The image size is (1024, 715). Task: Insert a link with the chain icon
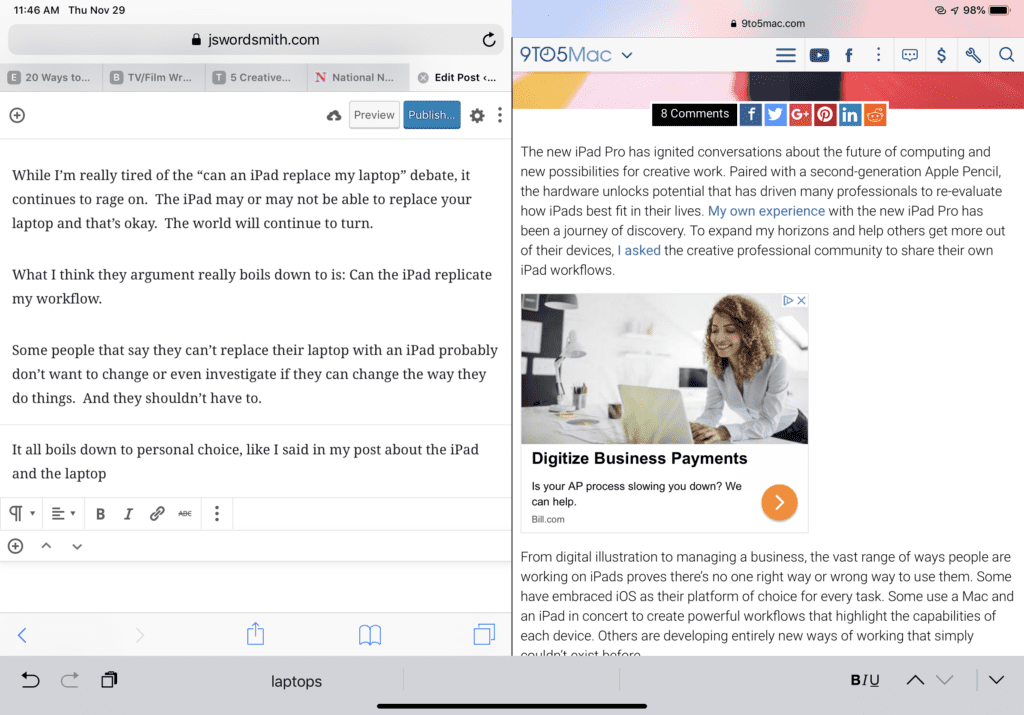157,514
